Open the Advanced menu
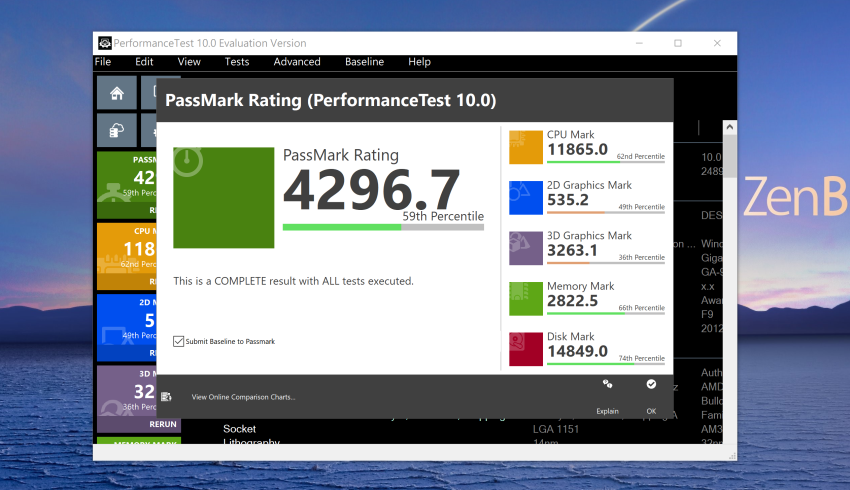Image resolution: width=850 pixels, height=490 pixels. click(x=297, y=62)
